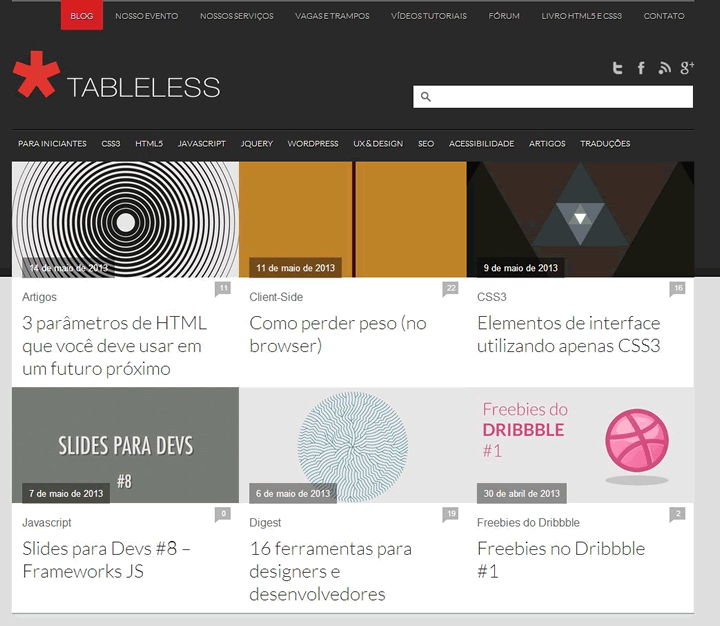The image size is (720, 626).
Task: Open comment bubble showing 16 comments
Action: point(677,289)
